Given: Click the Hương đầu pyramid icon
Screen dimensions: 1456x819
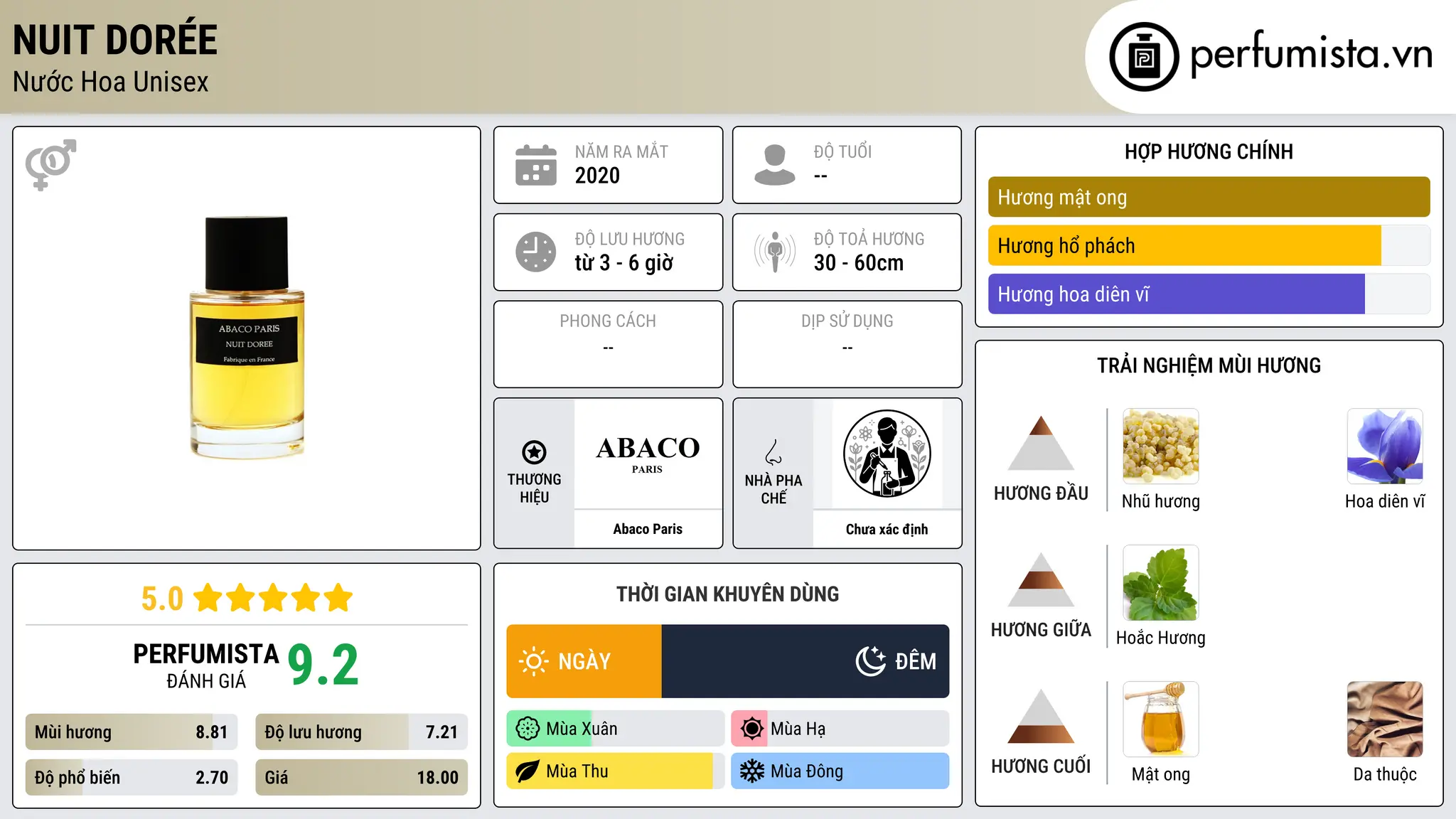Looking at the screenshot, I should 1041,443.
